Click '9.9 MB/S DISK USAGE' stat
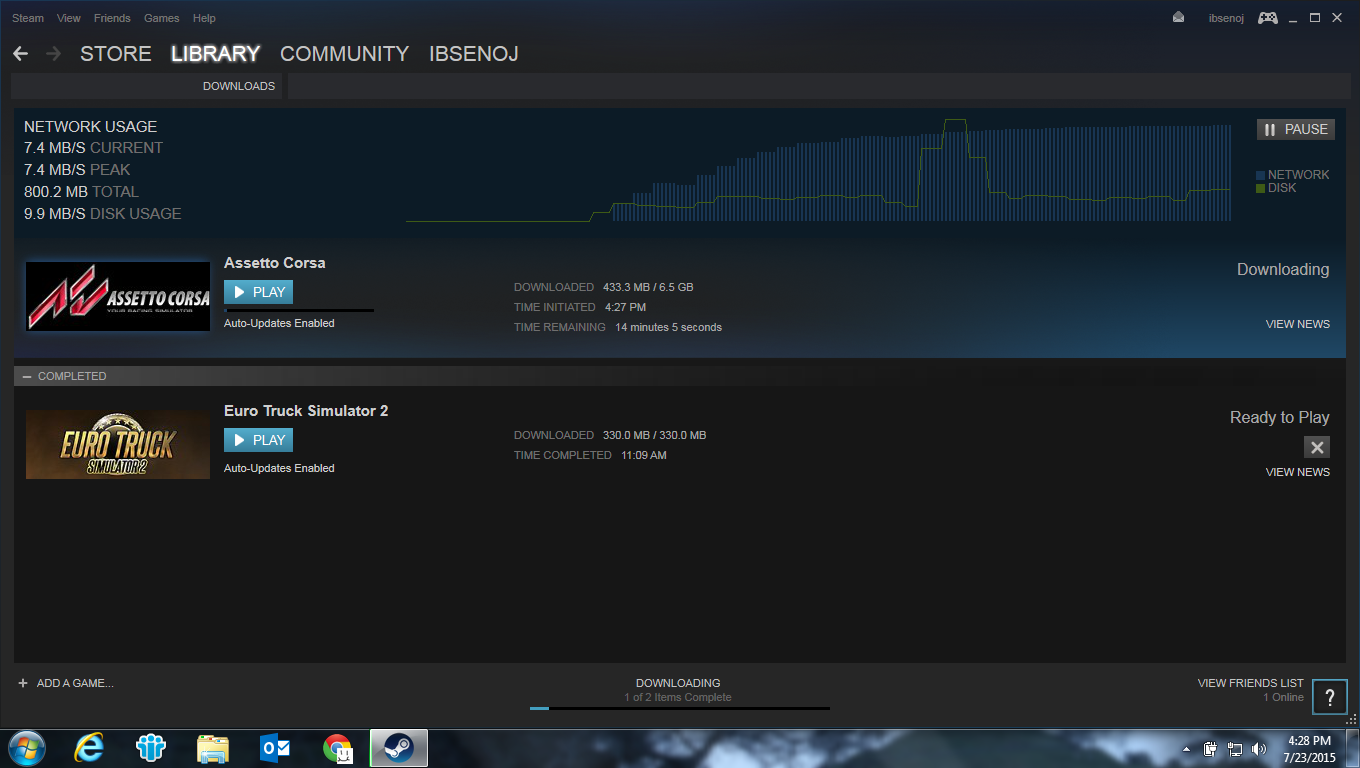 pyautogui.click(x=103, y=214)
